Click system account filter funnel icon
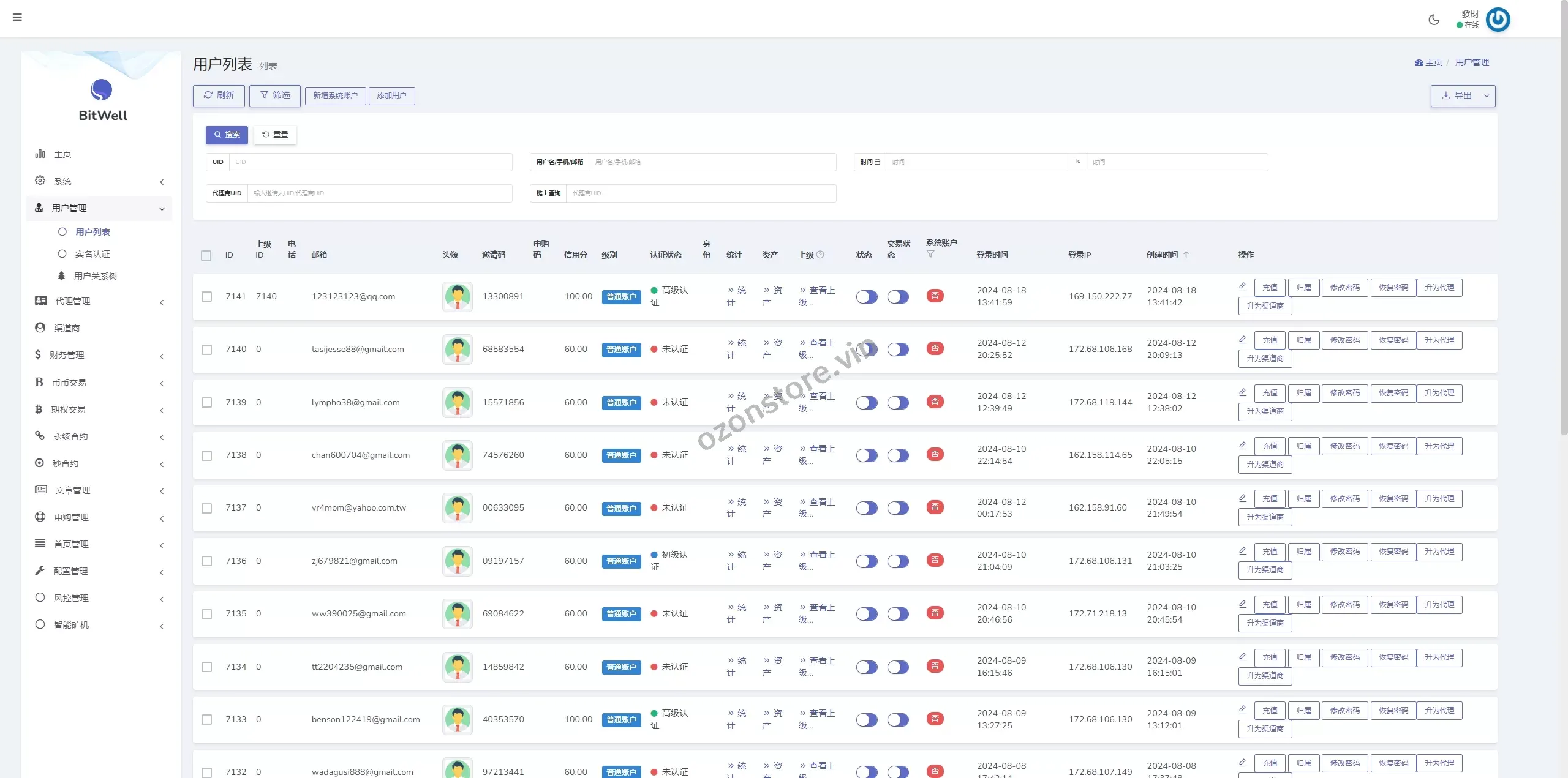Image resolution: width=1568 pixels, height=778 pixels. tap(930, 255)
